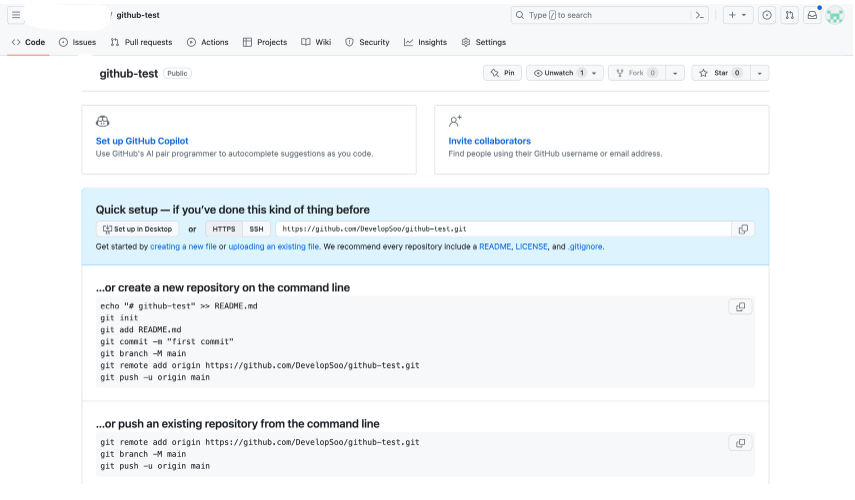
Task: Open the Projects tab
Action: (x=265, y=42)
